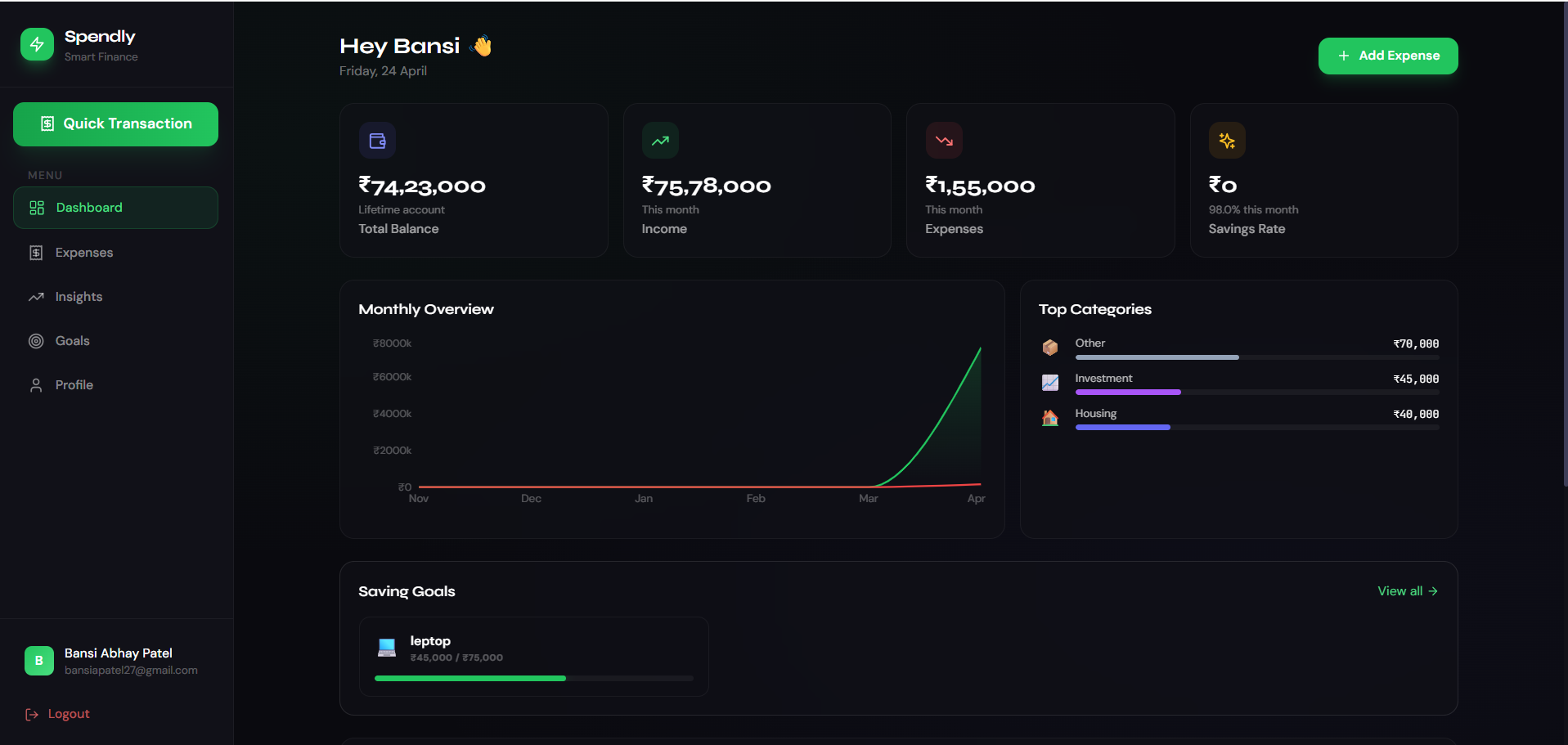Select the Dashboard icon in sidebar
1568x745 pixels.
click(36, 208)
